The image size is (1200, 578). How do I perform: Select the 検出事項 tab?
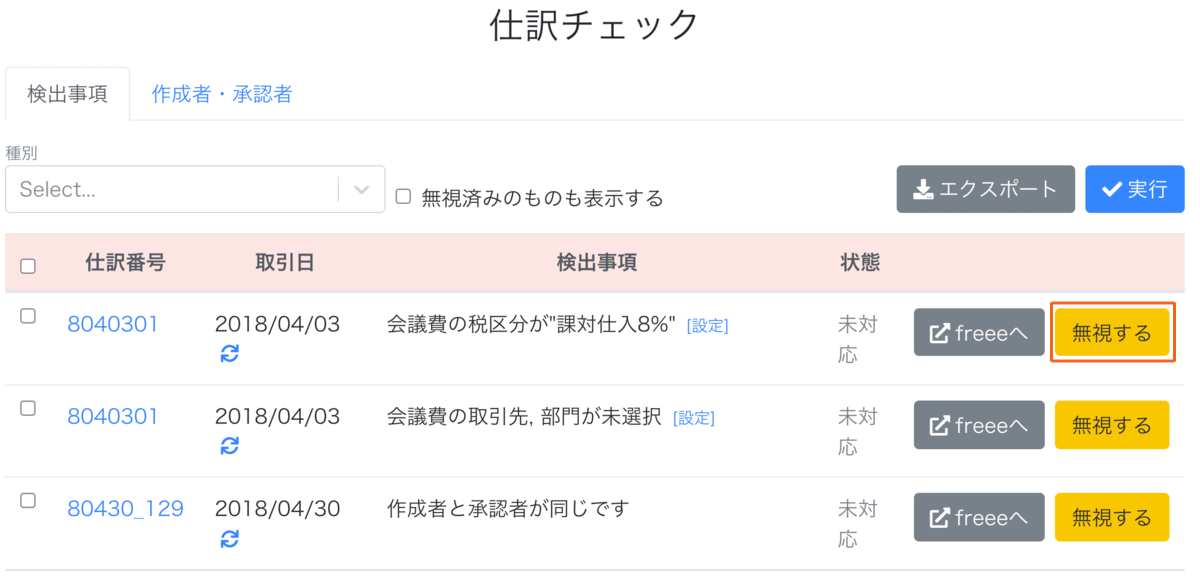tap(67, 94)
